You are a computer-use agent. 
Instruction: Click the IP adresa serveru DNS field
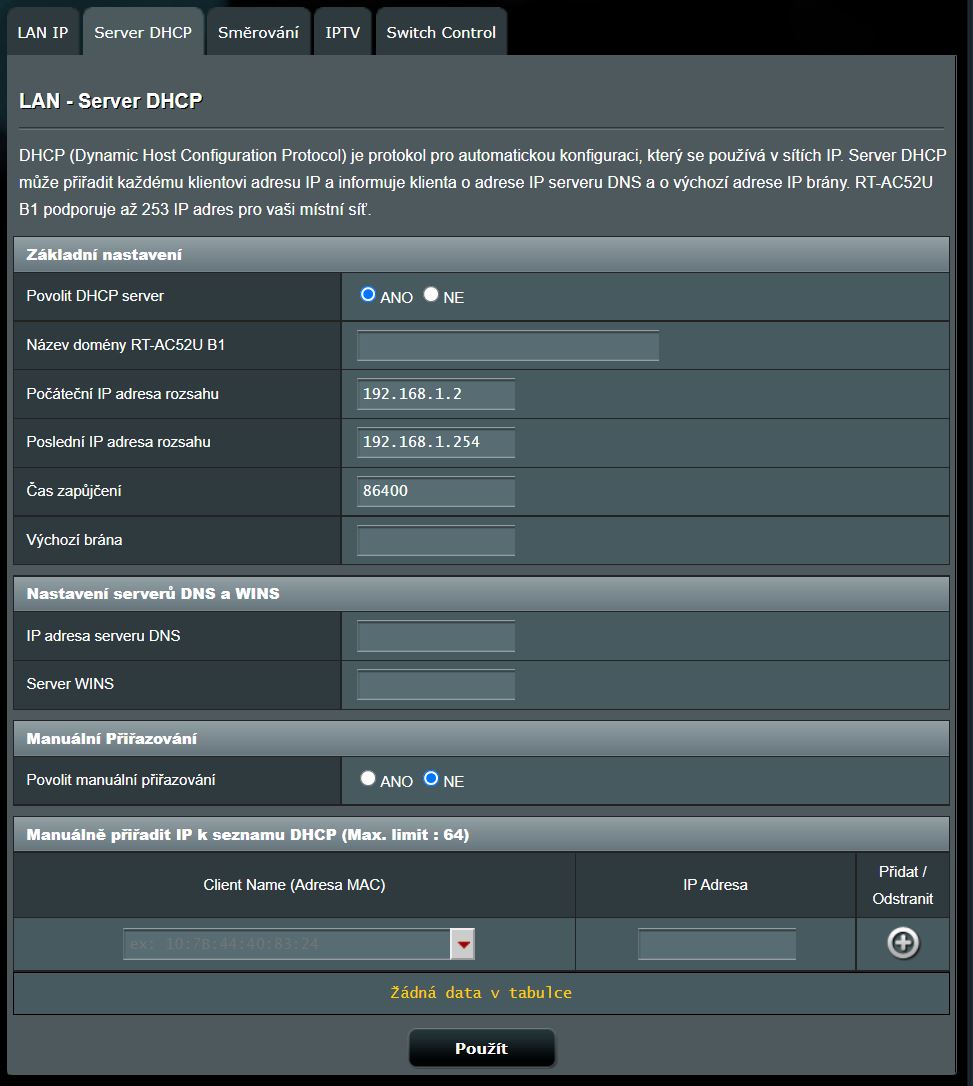pos(436,636)
